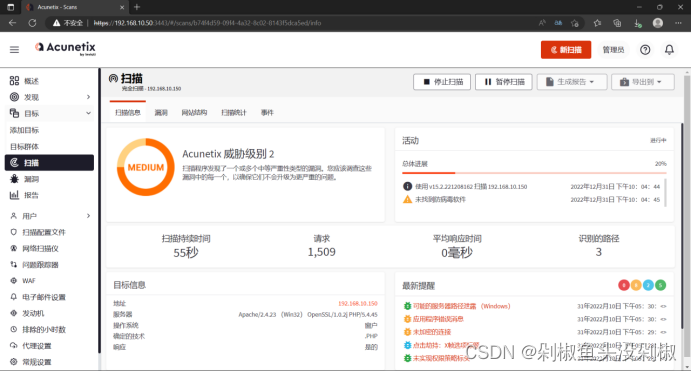
Task: Open the 生成报告 dropdown
Action: pos(572,82)
